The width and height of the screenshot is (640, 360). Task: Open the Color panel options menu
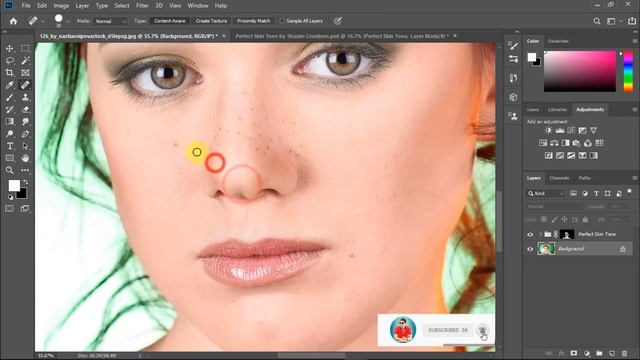(634, 41)
